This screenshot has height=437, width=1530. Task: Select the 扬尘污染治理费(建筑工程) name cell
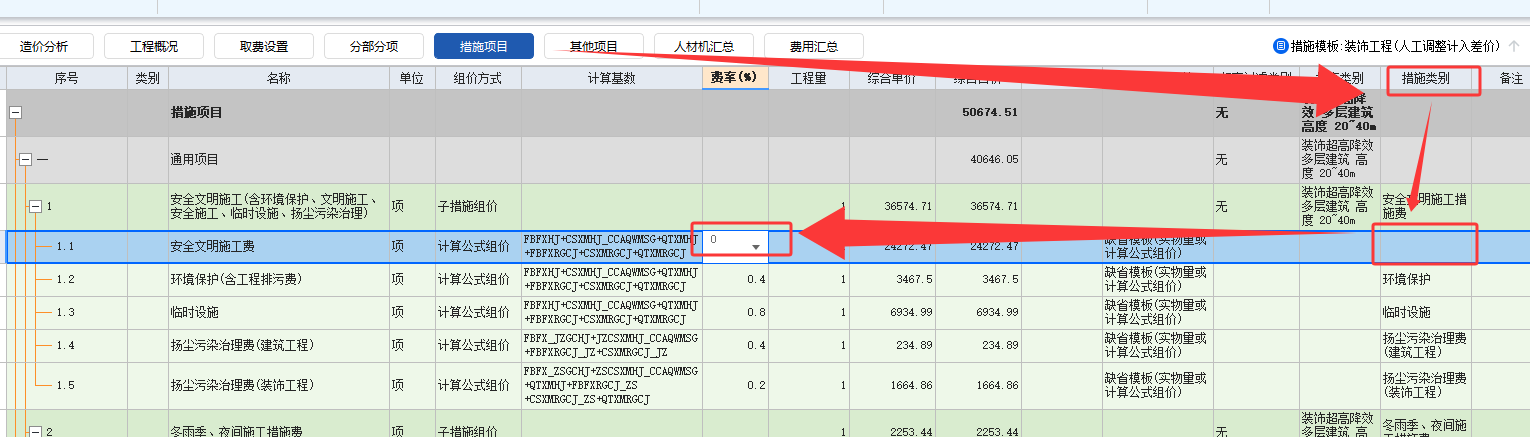(279, 346)
